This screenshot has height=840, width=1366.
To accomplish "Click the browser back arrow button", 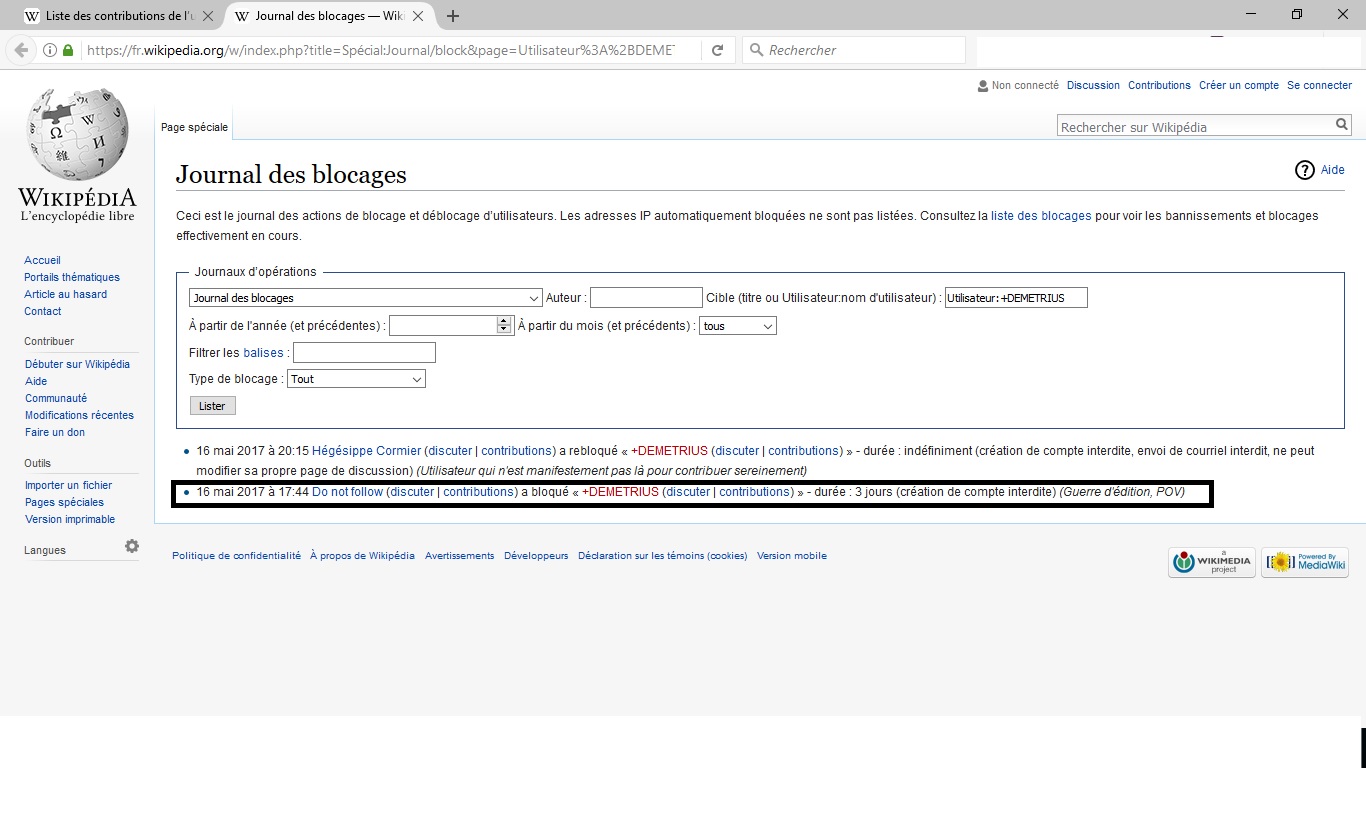I will (x=21, y=50).
